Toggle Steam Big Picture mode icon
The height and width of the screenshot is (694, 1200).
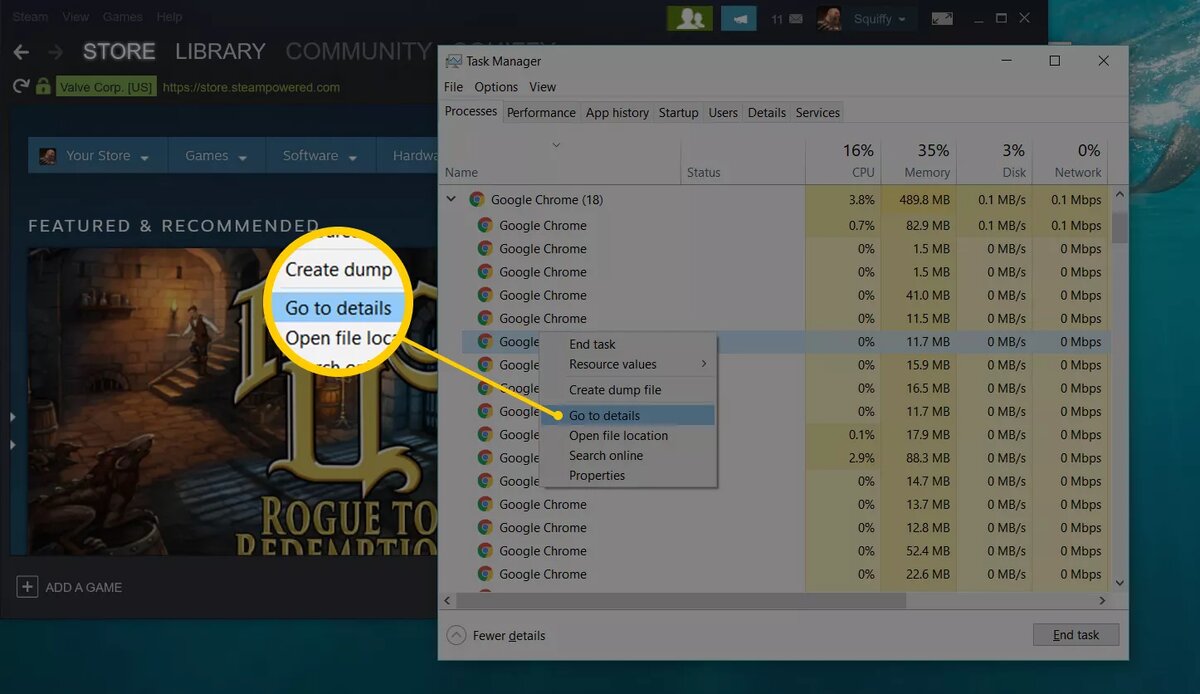pyautogui.click(x=942, y=18)
